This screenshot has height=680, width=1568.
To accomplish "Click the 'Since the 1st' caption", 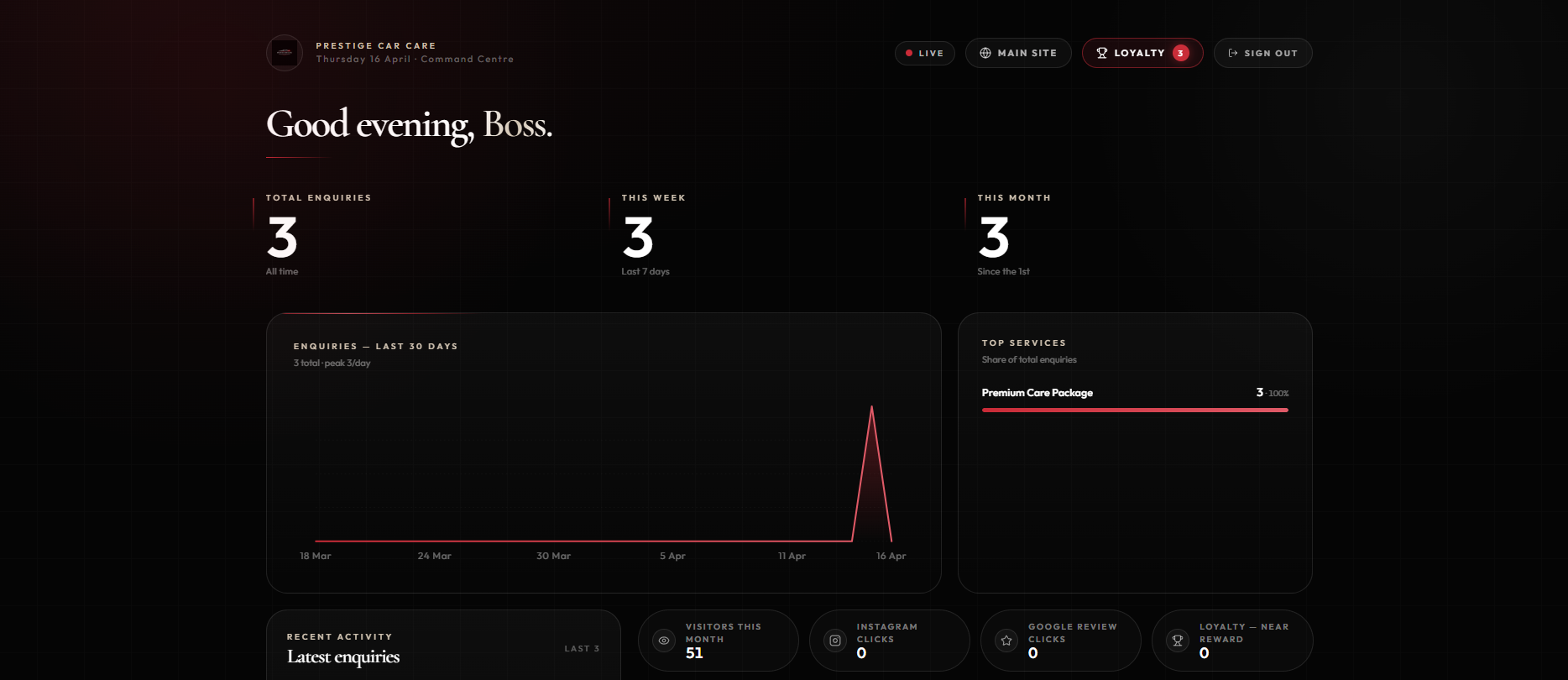I will point(1003,271).
